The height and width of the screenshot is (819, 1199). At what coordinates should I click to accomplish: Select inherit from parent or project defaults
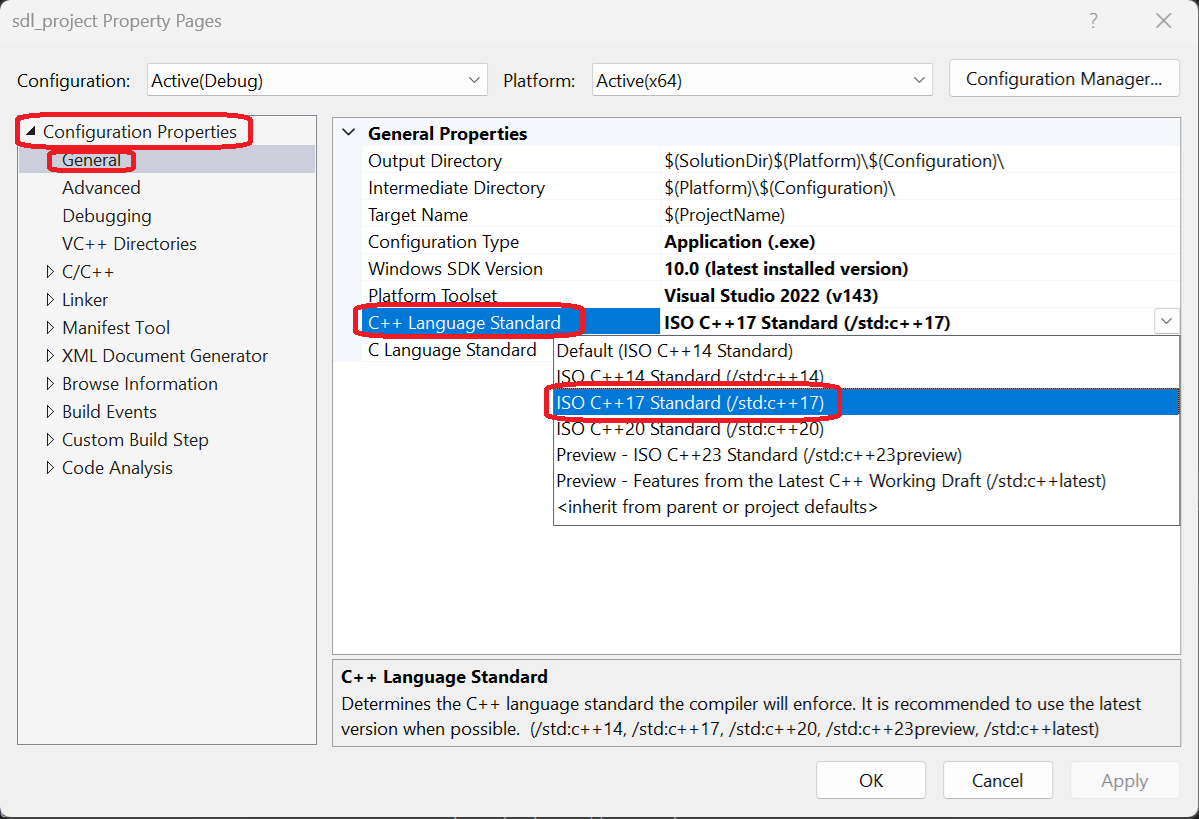click(716, 507)
